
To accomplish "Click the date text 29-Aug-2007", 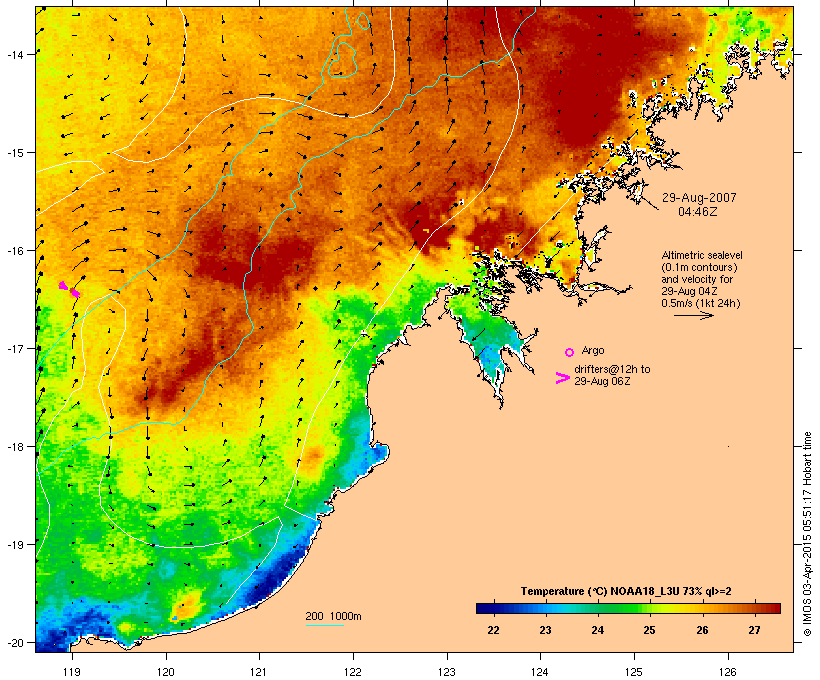I will (699, 198).
